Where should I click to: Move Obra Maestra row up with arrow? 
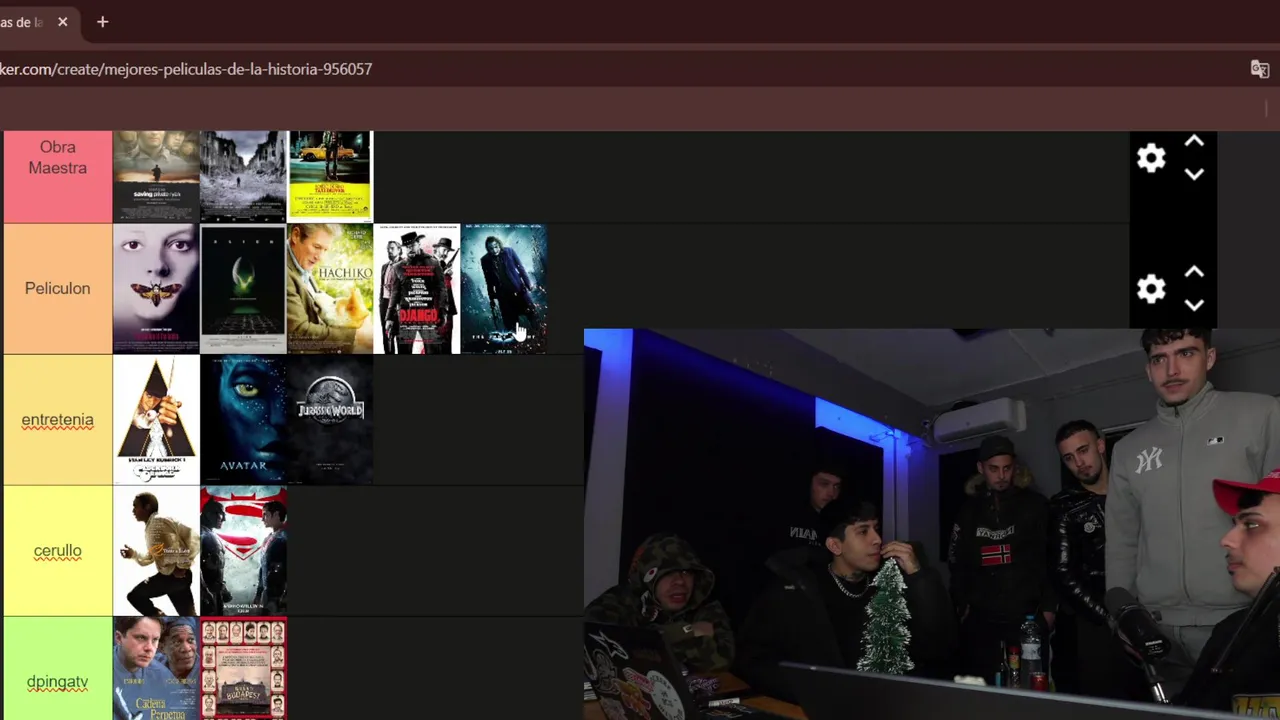[1194, 142]
